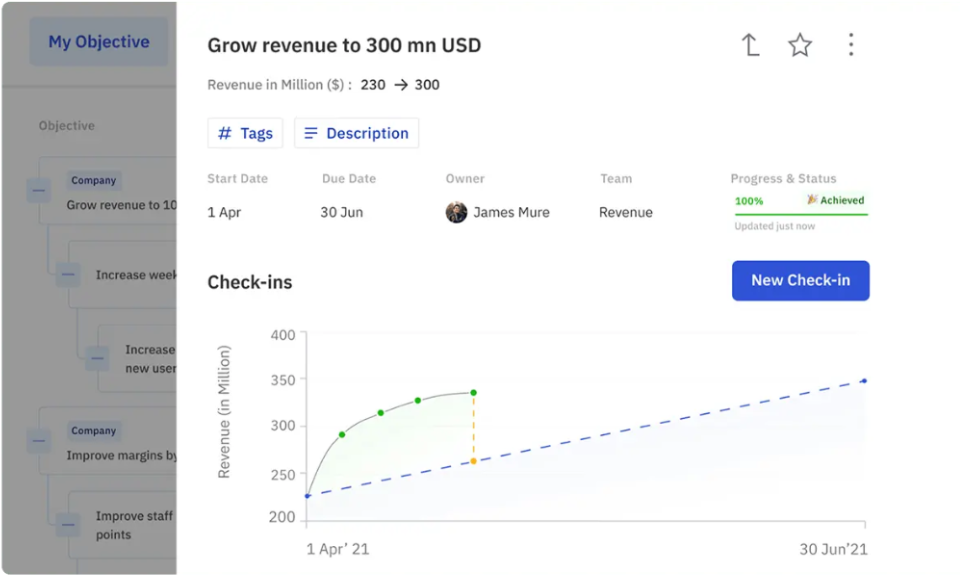Screen dimensions: 960x575
Task: Click the Achieved status badge
Action: click(x=835, y=200)
